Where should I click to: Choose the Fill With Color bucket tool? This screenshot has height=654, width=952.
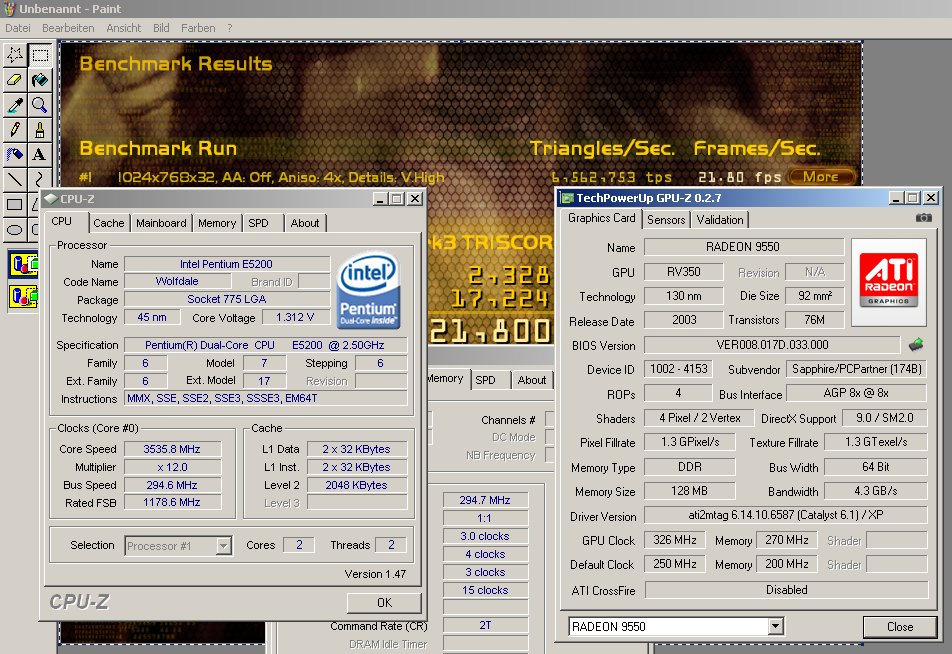click(40, 80)
